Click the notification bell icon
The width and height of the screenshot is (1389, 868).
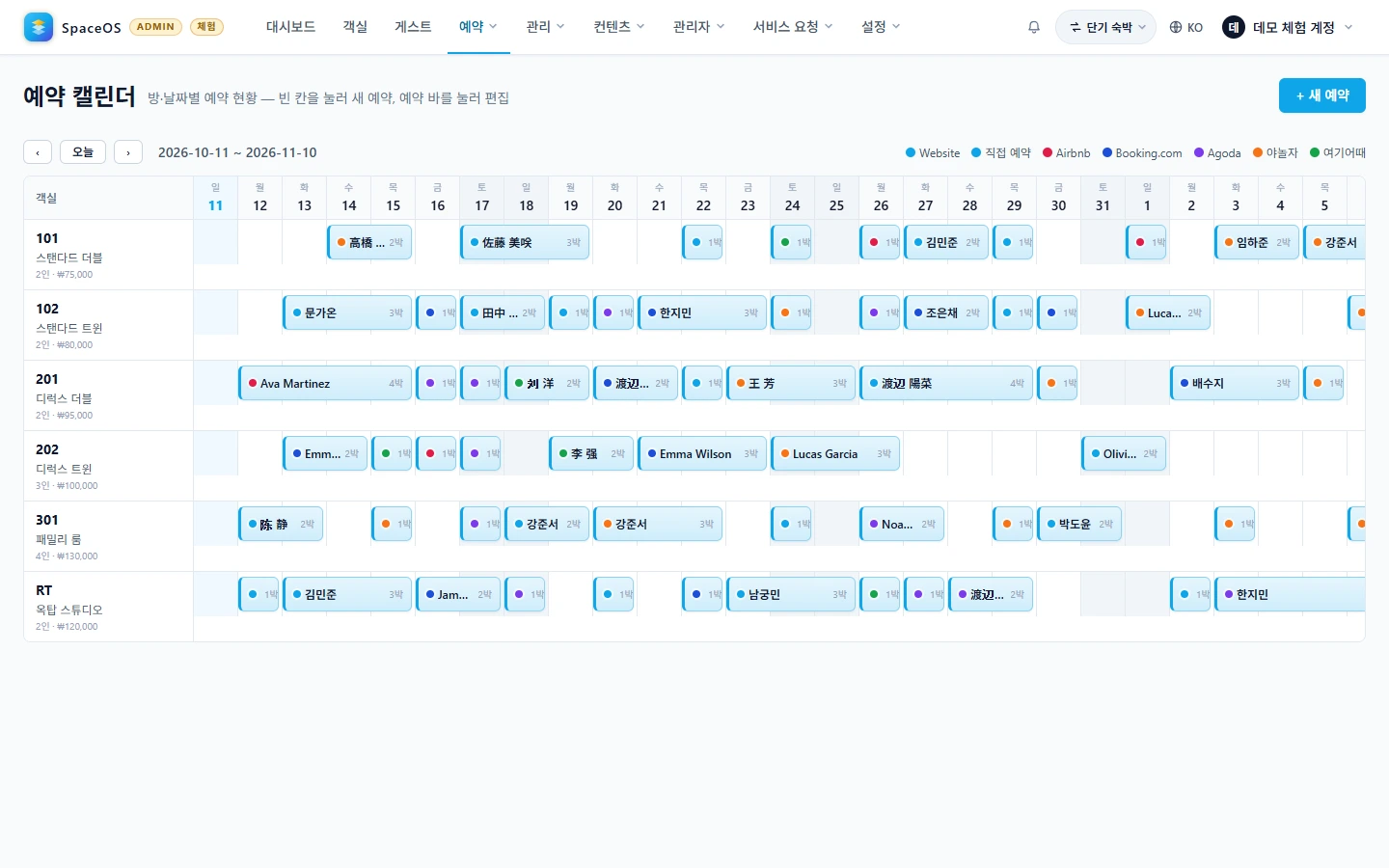[1034, 27]
